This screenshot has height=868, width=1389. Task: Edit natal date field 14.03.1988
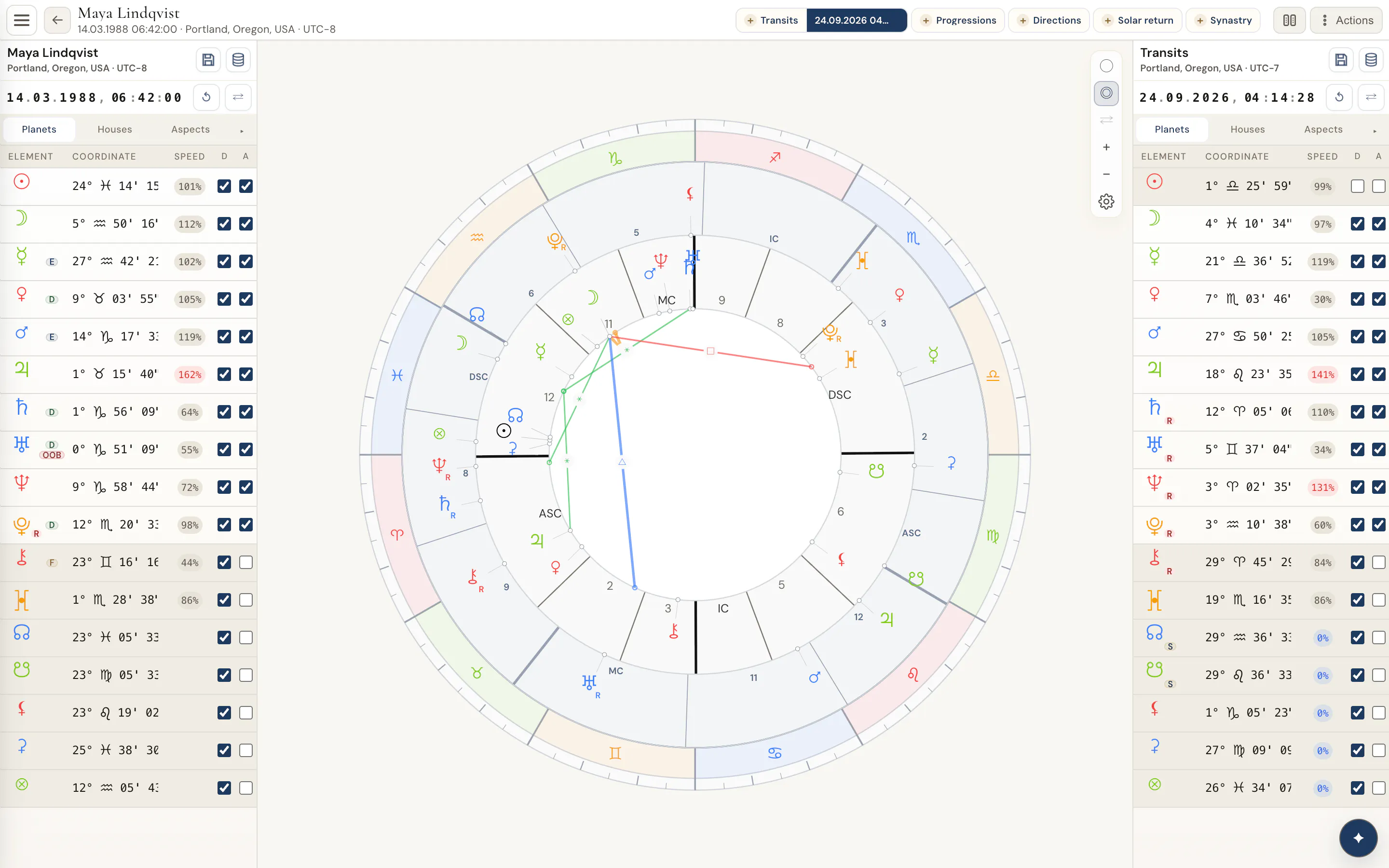(51, 97)
